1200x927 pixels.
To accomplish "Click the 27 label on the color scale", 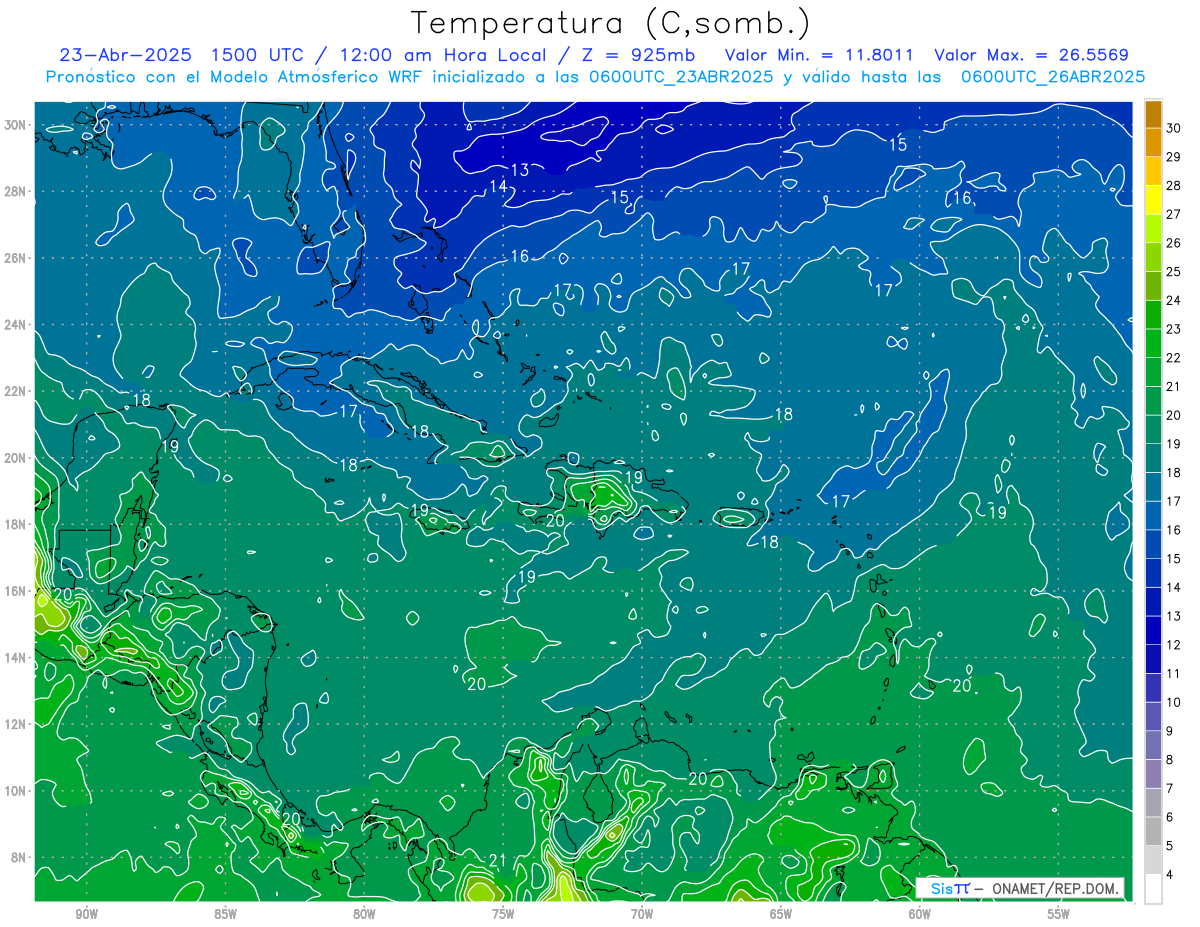I will pyautogui.click(x=1174, y=214).
